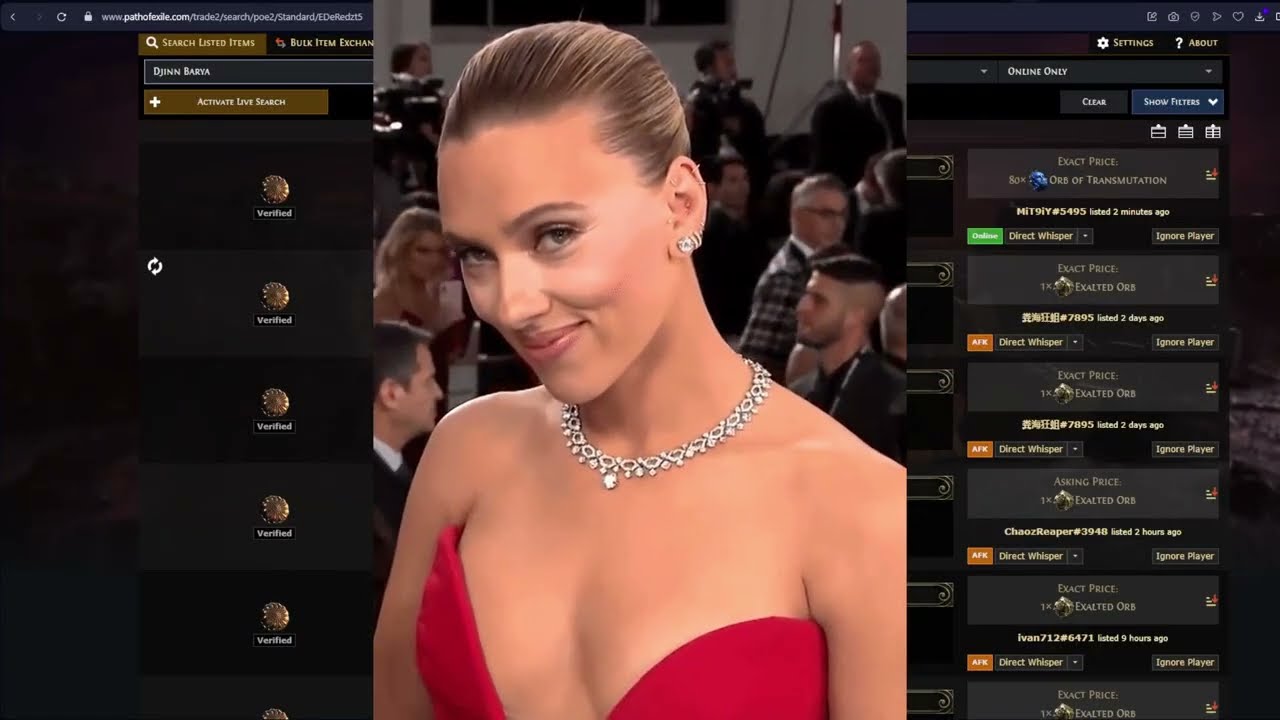The image size is (1280, 720).
Task: Click the Settings gear icon
Action: click(x=1103, y=43)
